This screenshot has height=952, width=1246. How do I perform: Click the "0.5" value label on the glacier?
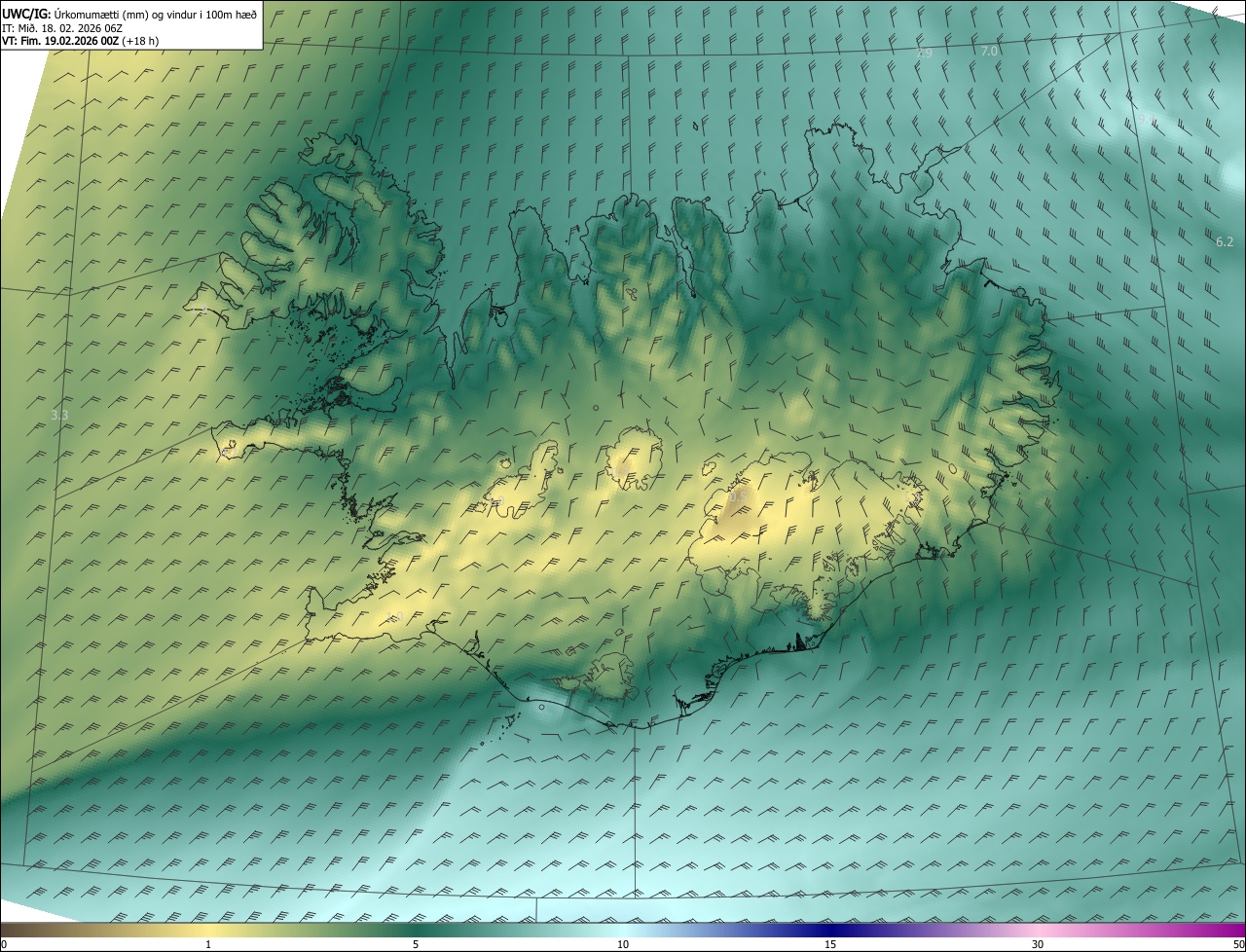tap(739, 497)
